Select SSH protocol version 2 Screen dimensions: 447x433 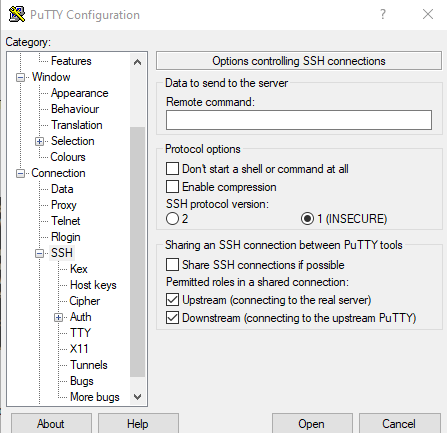172,219
